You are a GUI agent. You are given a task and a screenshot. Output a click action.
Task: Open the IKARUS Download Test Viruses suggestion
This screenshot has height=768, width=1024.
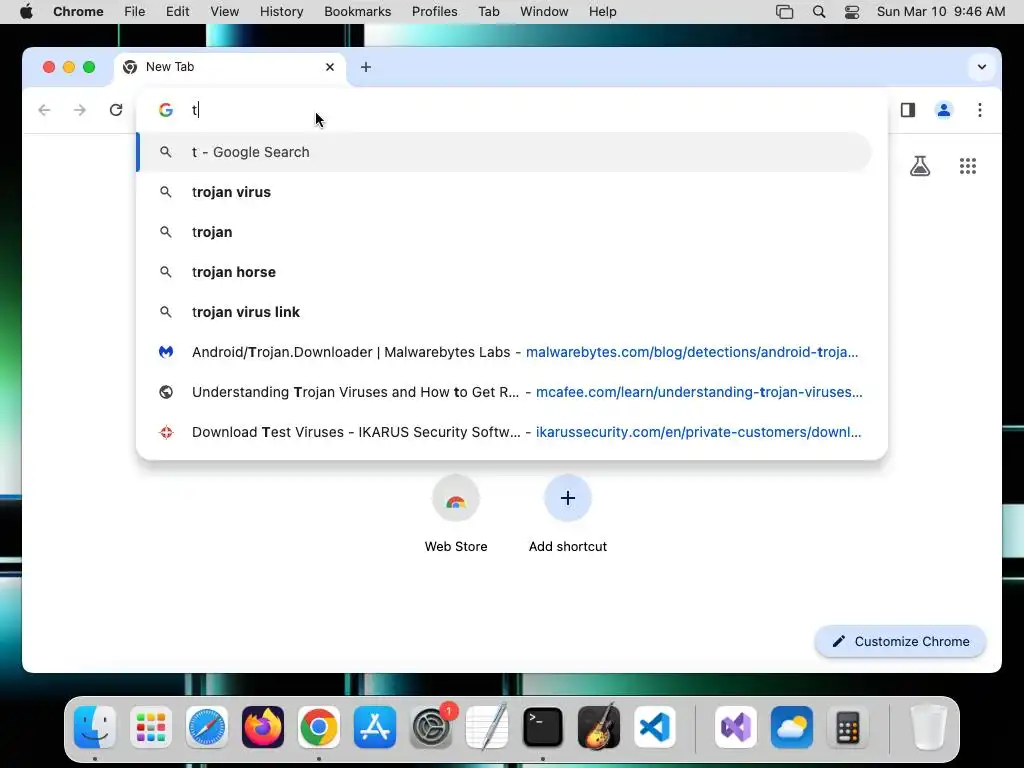tap(504, 432)
